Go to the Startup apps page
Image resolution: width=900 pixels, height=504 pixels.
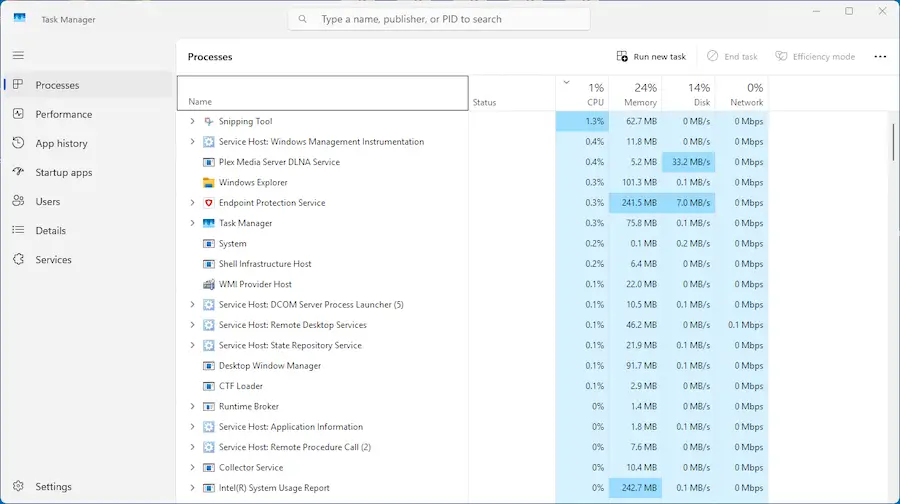pyautogui.click(x=87, y=172)
